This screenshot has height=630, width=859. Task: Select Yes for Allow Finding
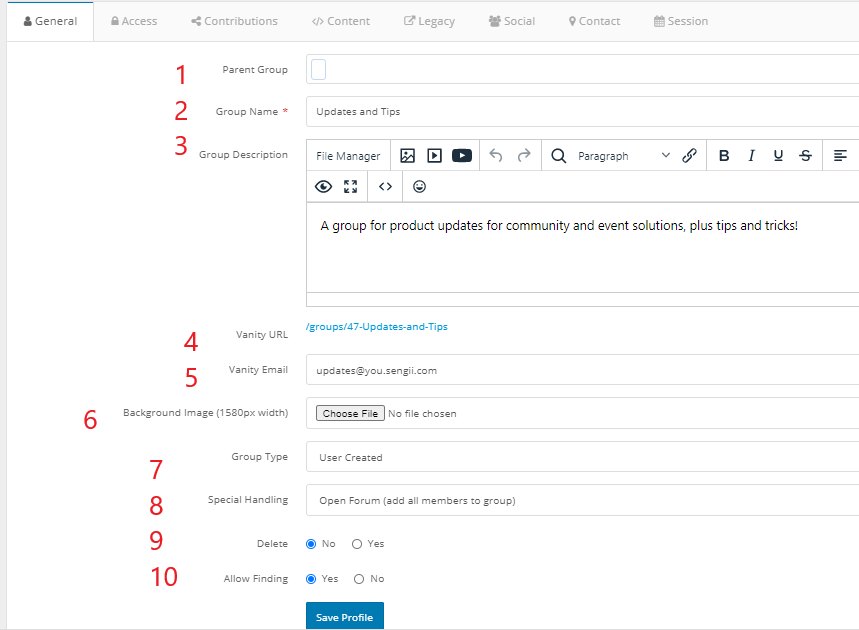pos(311,579)
